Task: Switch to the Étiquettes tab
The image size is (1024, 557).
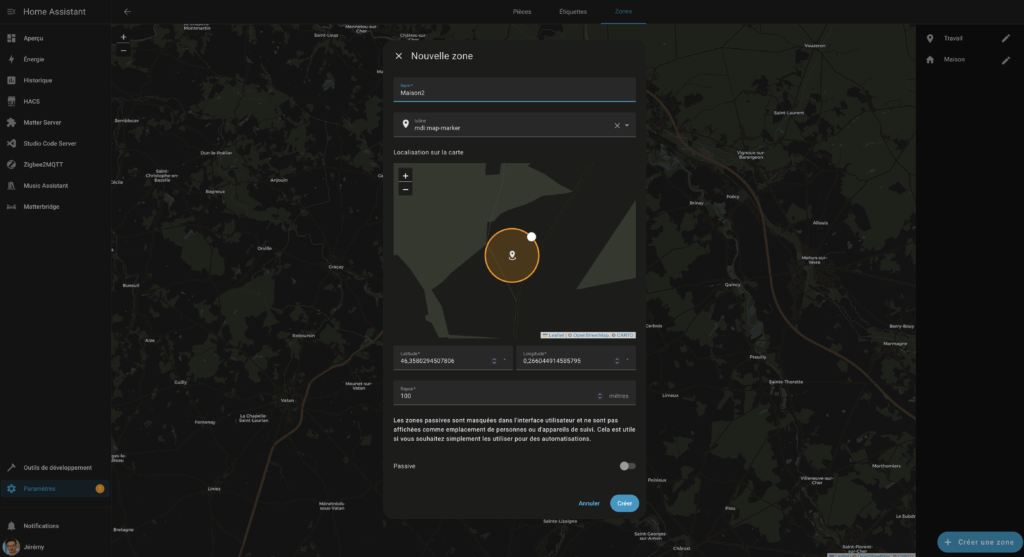Action: click(x=573, y=11)
